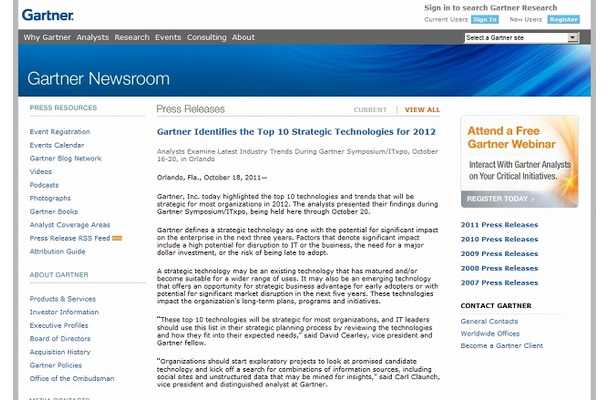Select the Current press releases tab

click(x=370, y=110)
